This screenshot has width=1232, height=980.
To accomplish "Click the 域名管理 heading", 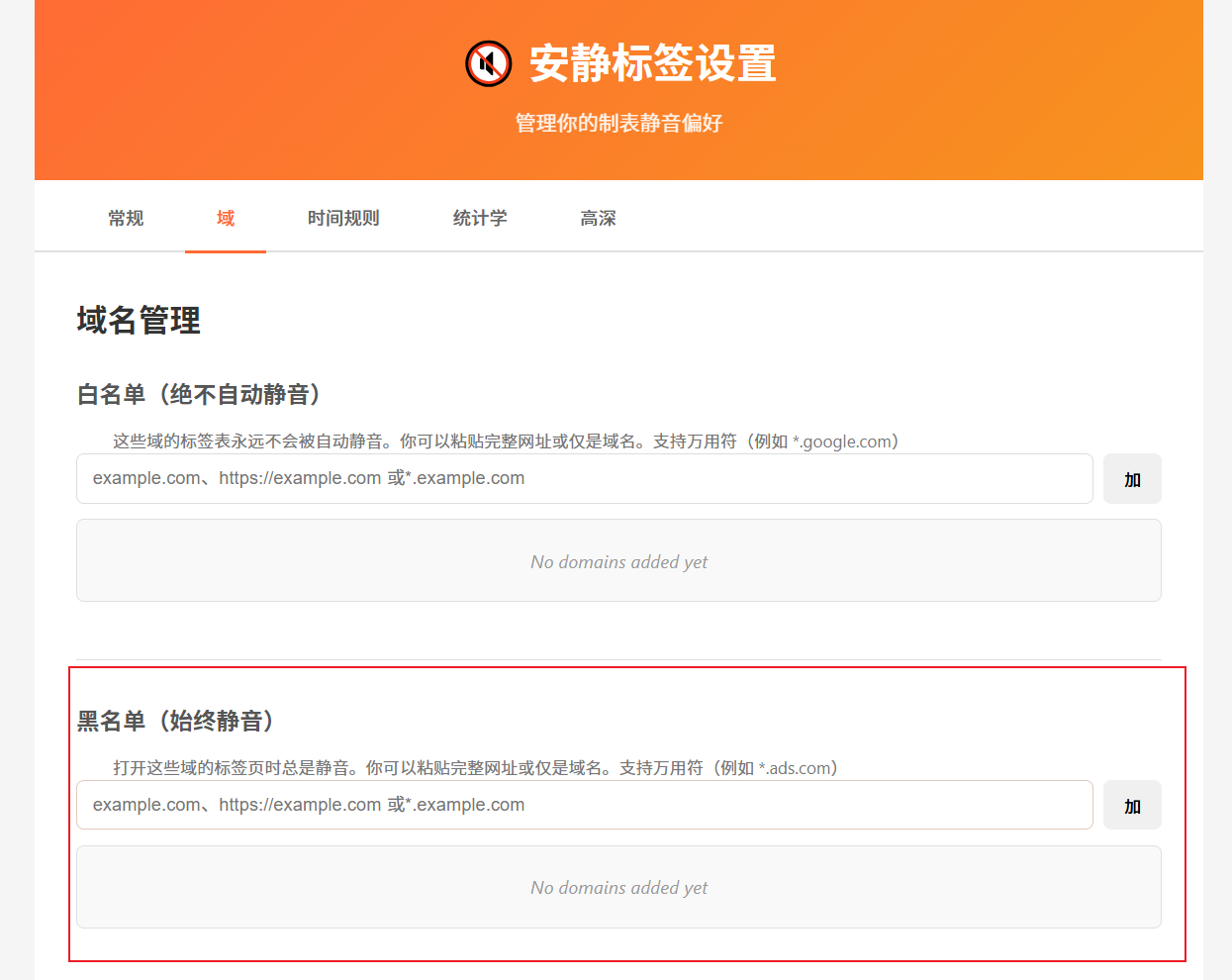I will click(x=139, y=321).
